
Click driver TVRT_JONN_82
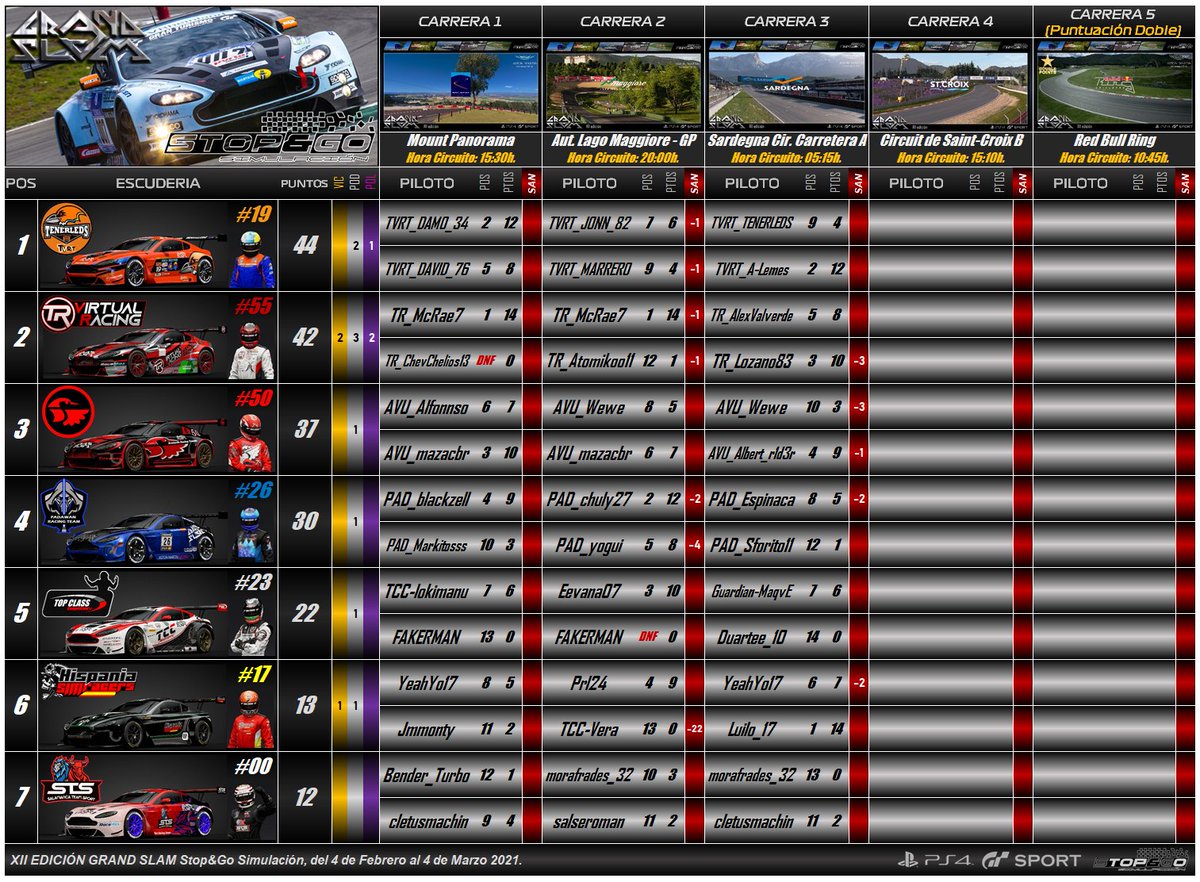point(590,222)
